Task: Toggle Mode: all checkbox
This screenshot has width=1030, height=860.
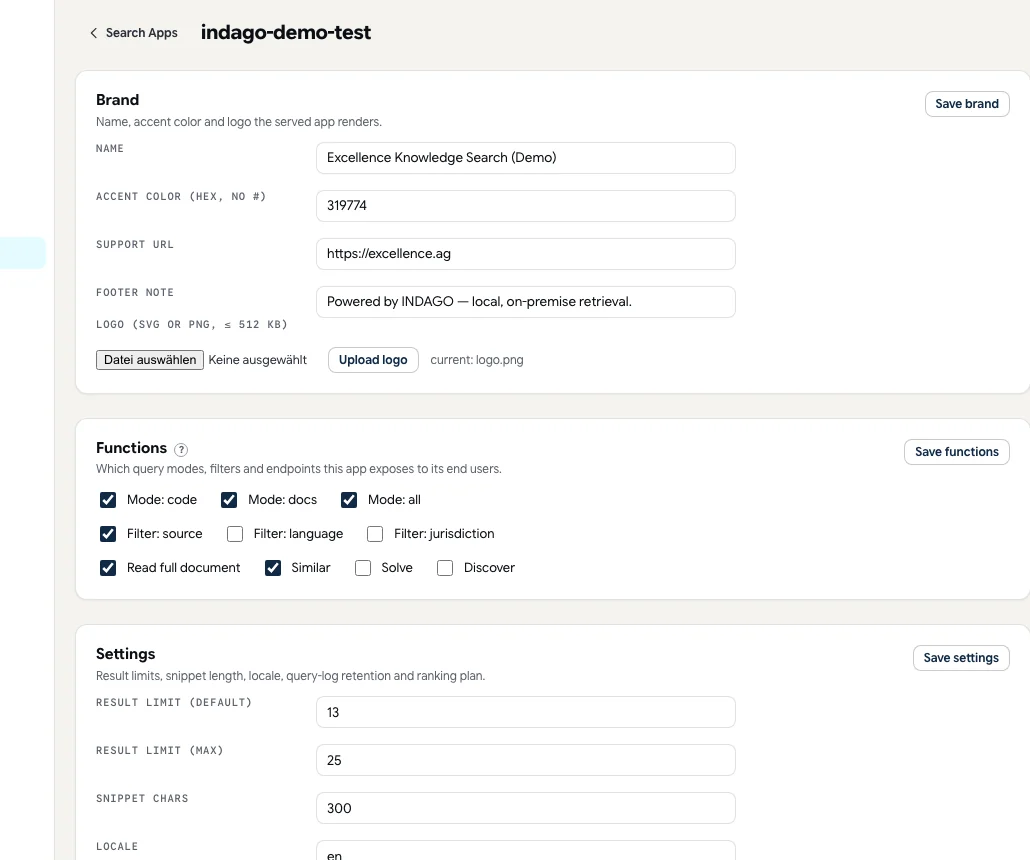Action: click(x=349, y=500)
